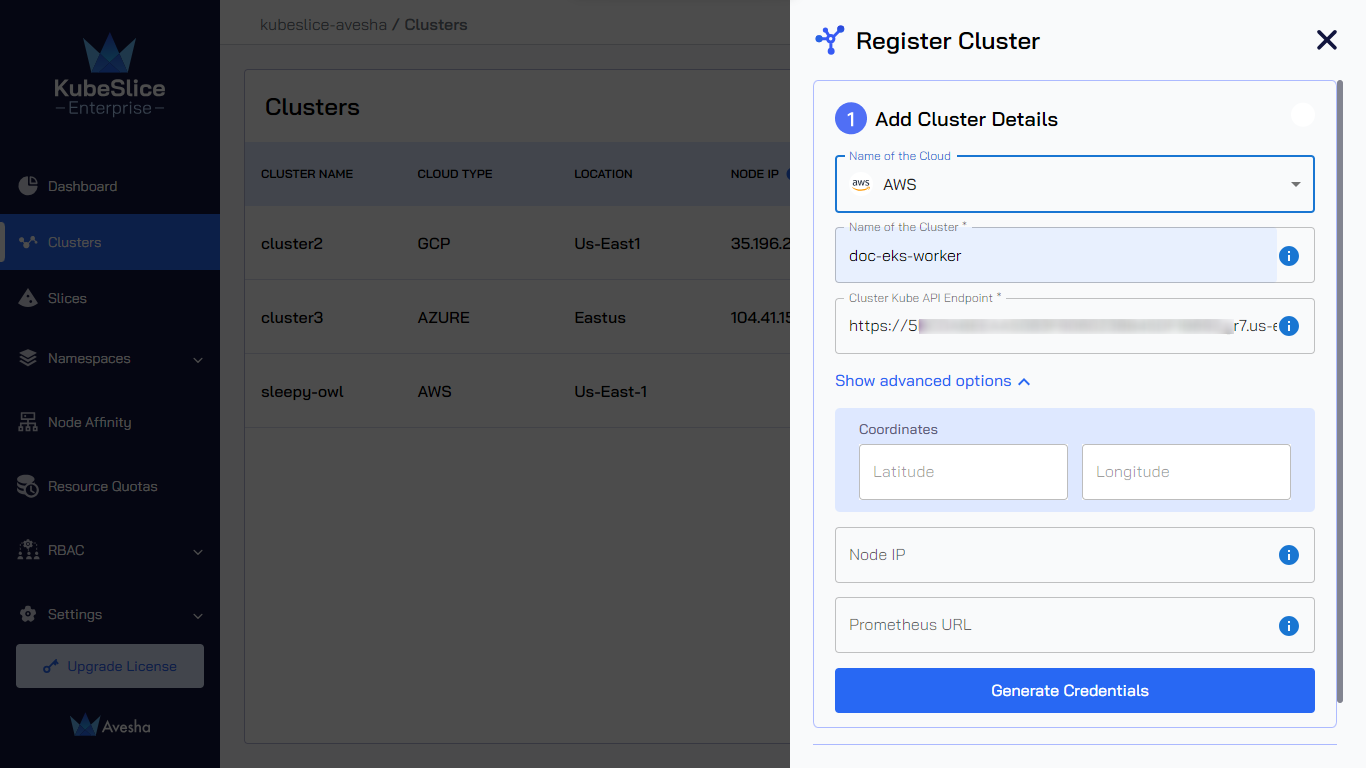Select the cluster2 row name
The height and width of the screenshot is (768, 1366).
point(292,243)
